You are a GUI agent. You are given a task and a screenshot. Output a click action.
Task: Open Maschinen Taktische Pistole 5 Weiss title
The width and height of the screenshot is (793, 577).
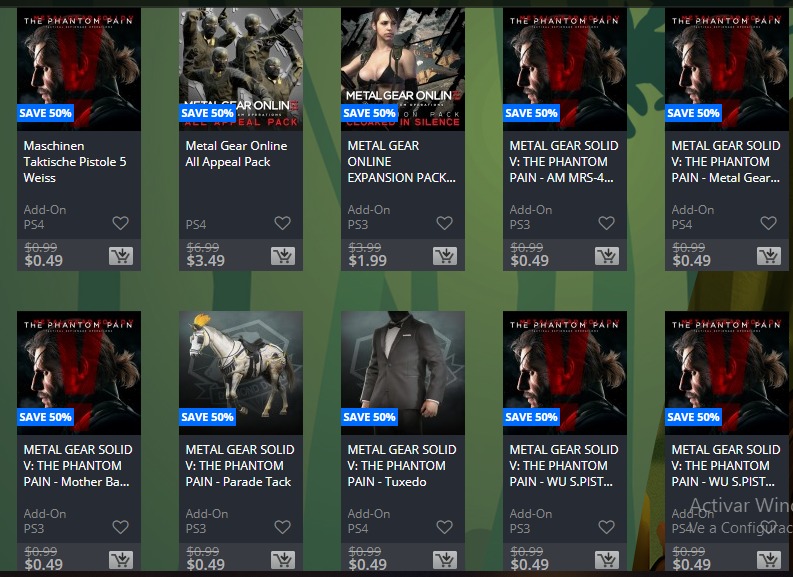point(75,162)
